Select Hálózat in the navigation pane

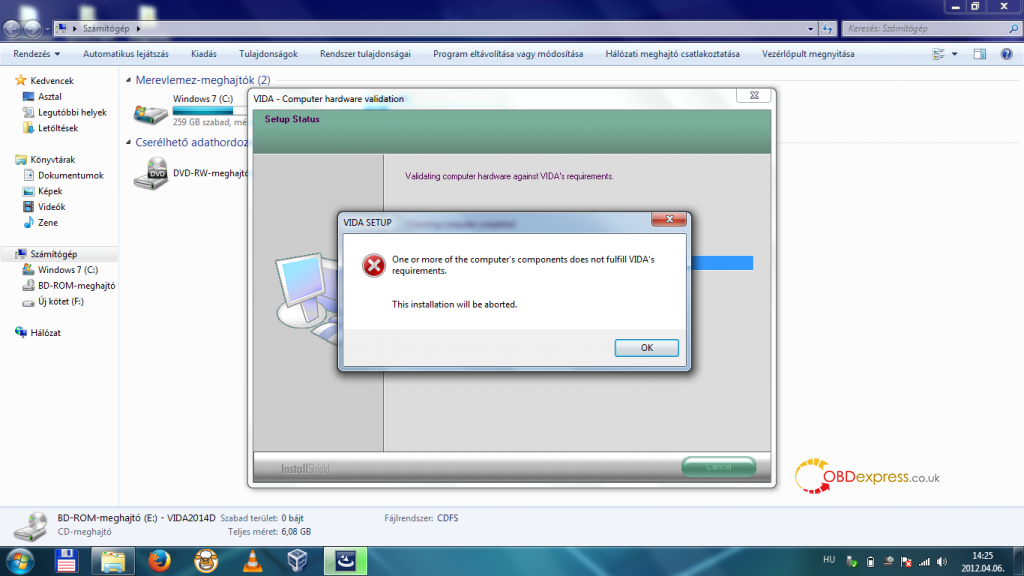click(x=38, y=332)
